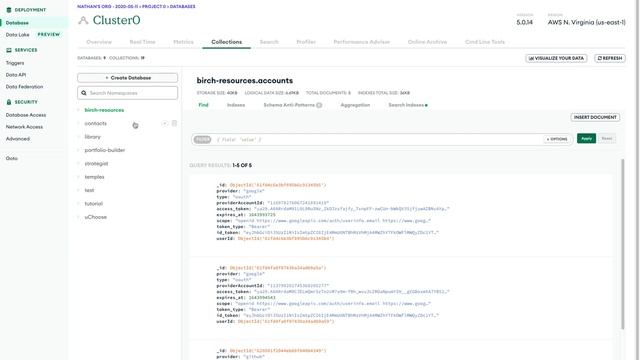Open Advanced security settings
This screenshot has height=360, width=640.
[18, 139]
